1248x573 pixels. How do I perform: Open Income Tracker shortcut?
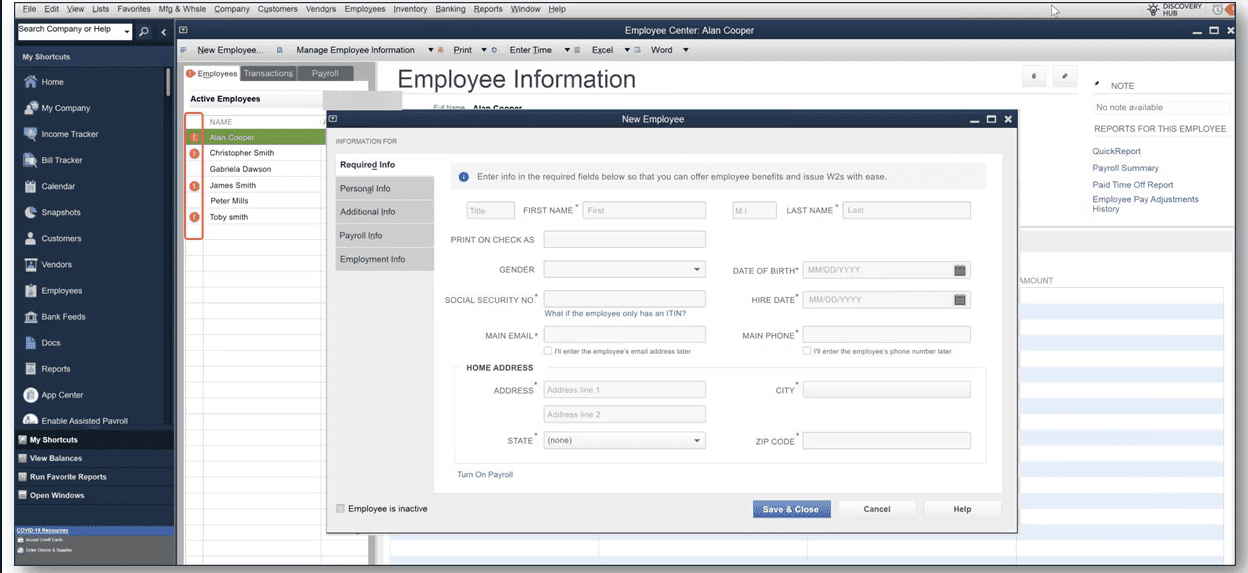[69, 134]
